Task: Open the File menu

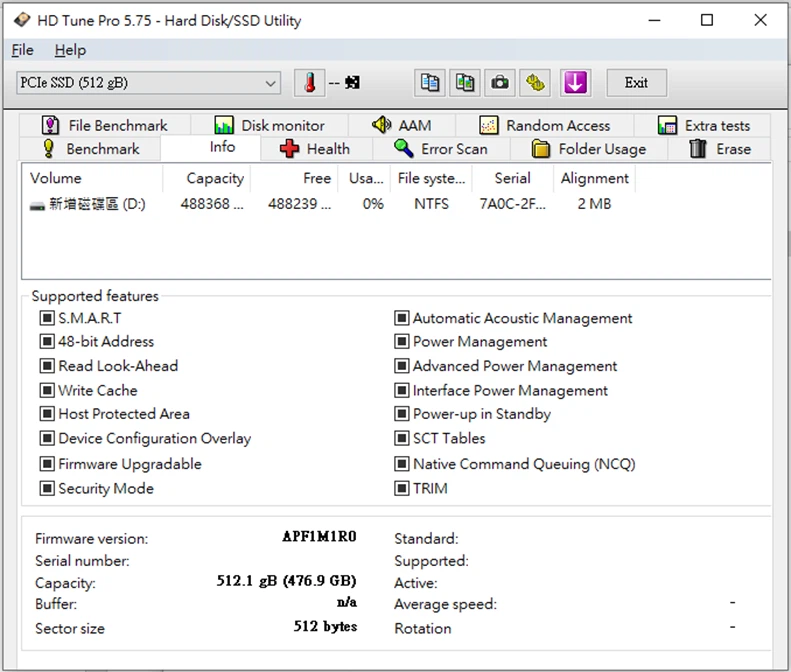Action: [22, 50]
